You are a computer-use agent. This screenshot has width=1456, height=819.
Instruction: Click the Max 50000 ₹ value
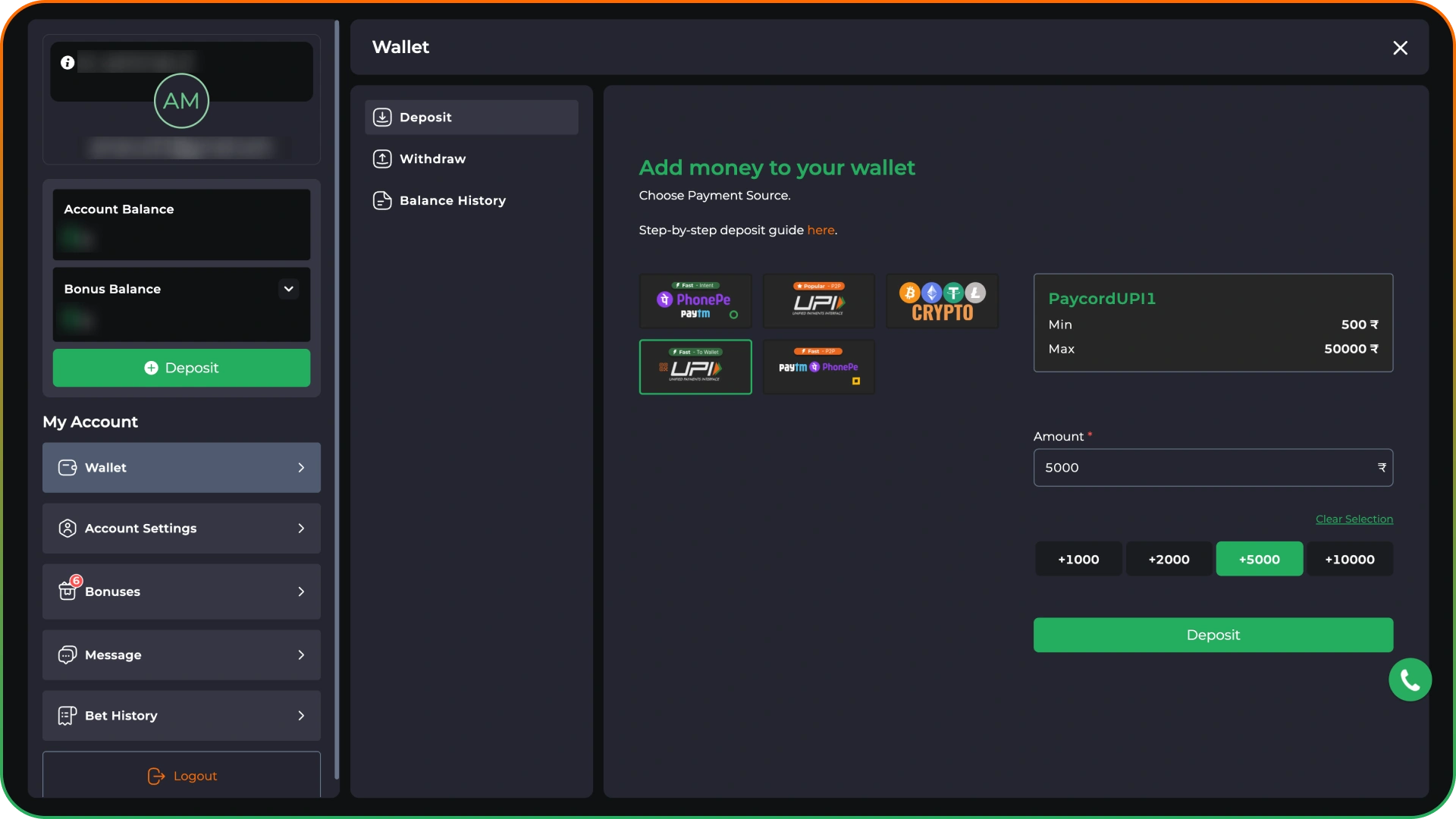(1351, 349)
